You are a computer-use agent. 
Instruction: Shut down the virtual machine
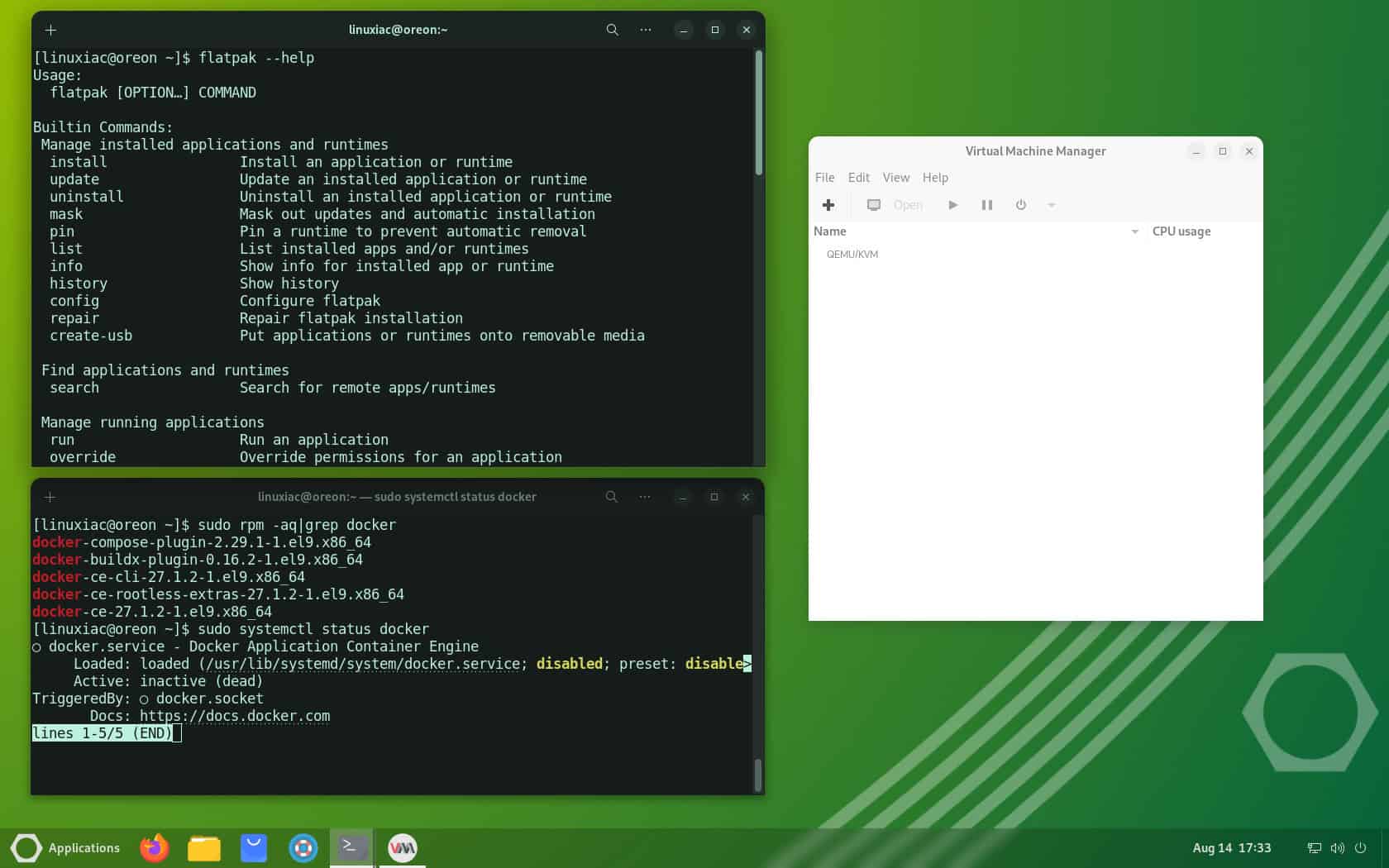(1020, 205)
